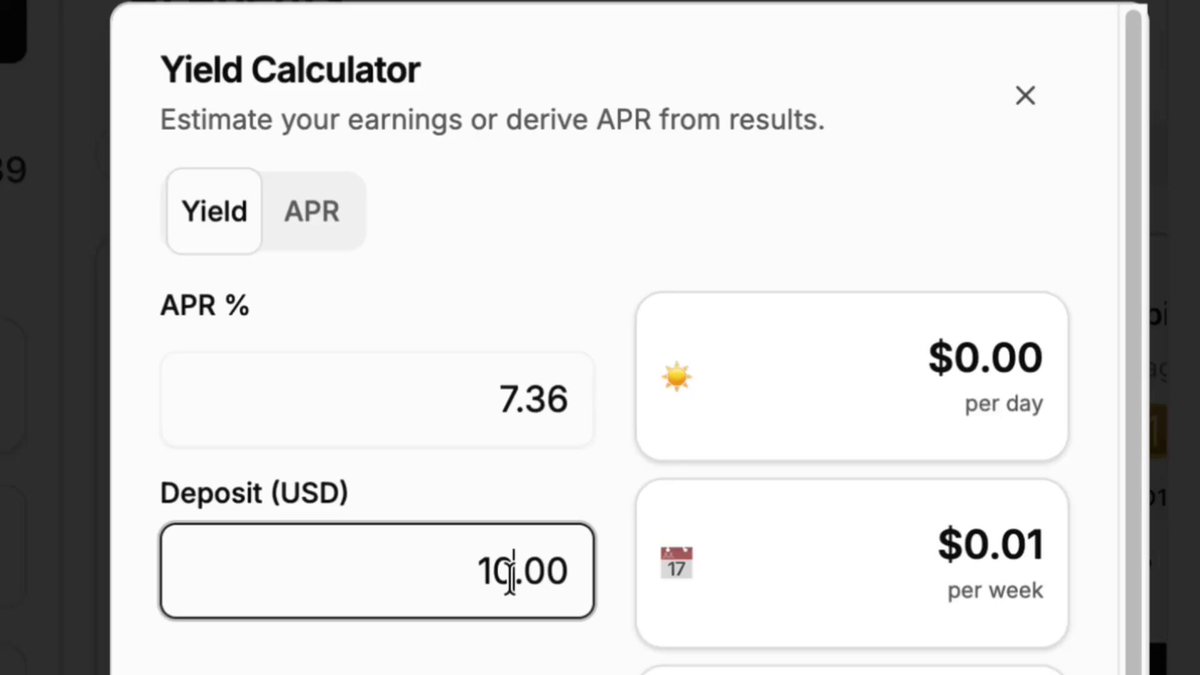
Task: Click the 'per day' caption
Action: click(x=1004, y=404)
